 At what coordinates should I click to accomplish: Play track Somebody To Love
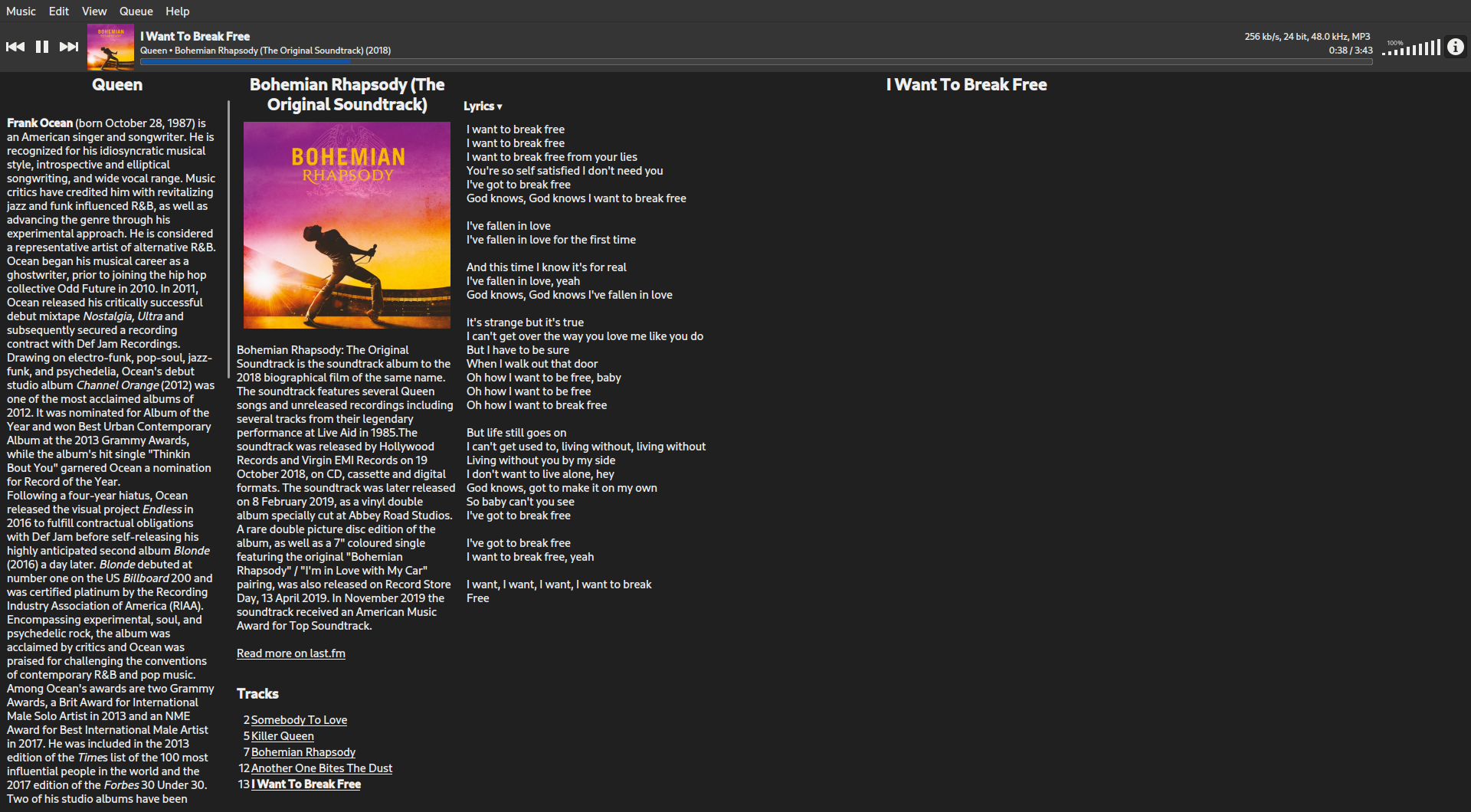[299, 720]
